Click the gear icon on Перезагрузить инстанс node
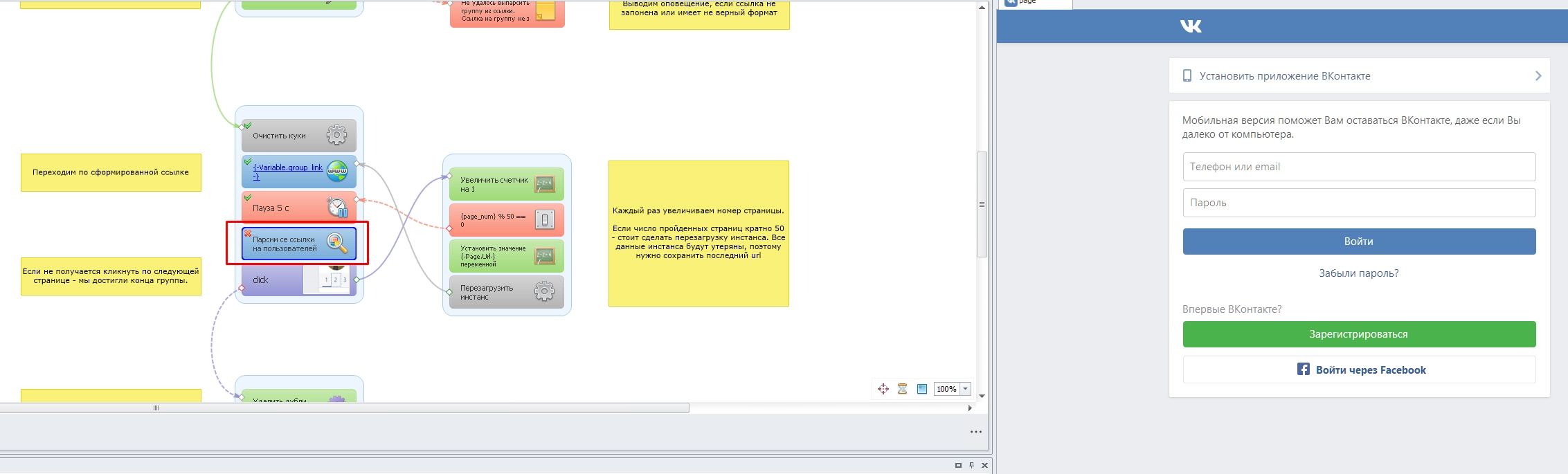 tap(545, 291)
